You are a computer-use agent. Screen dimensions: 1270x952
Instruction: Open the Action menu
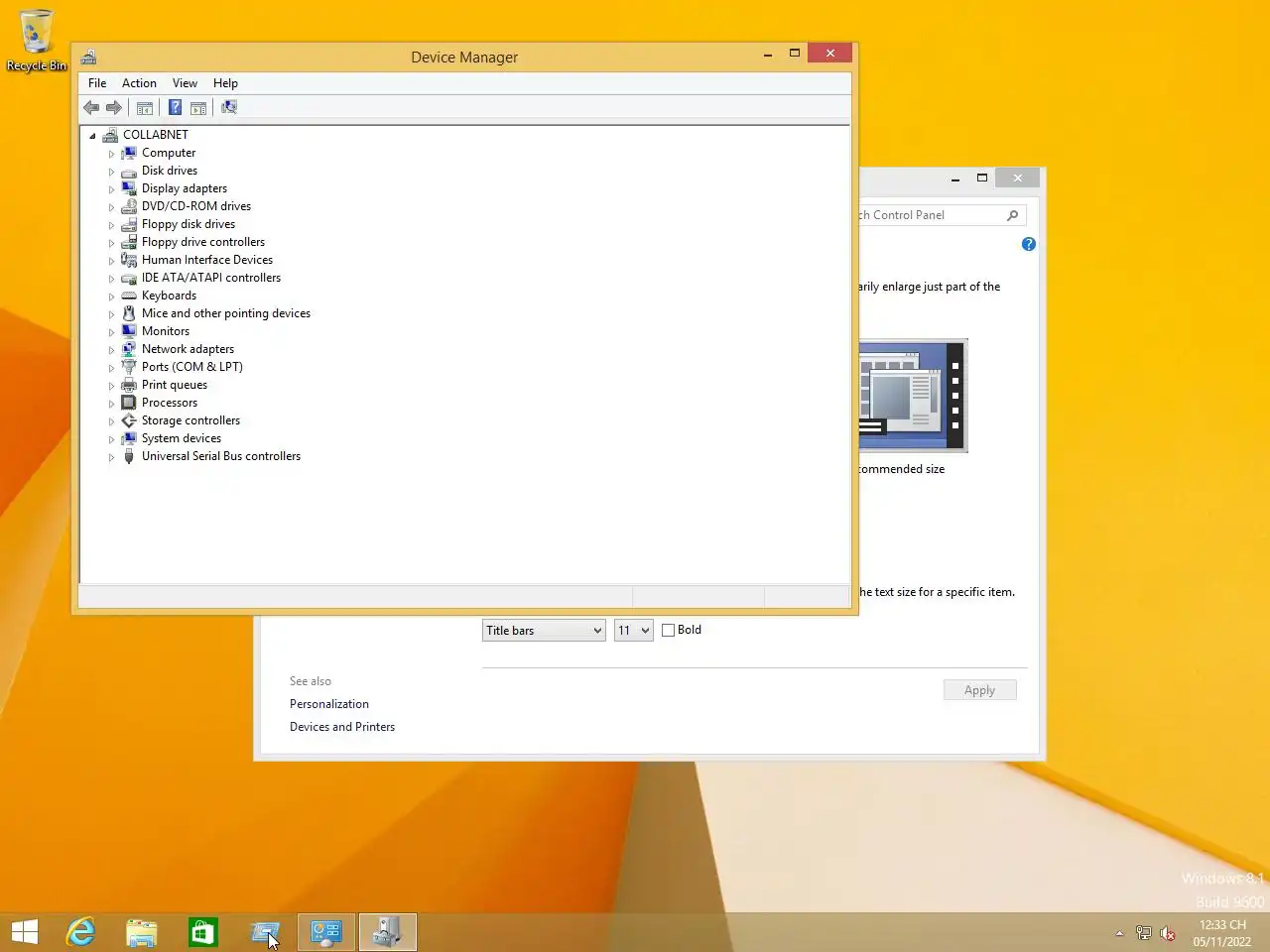[139, 83]
